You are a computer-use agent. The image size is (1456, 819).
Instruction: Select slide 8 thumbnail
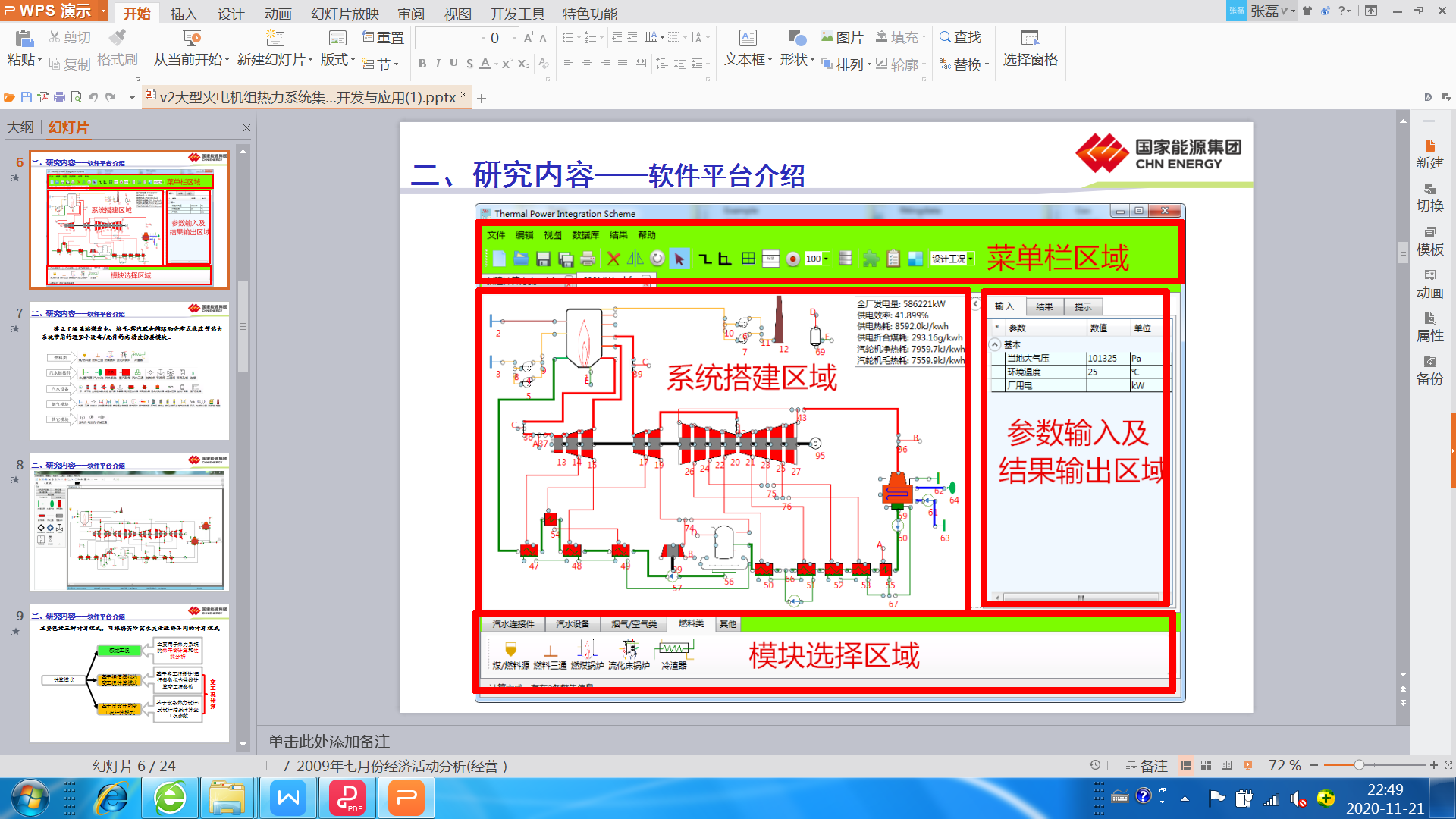click(x=129, y=522)
